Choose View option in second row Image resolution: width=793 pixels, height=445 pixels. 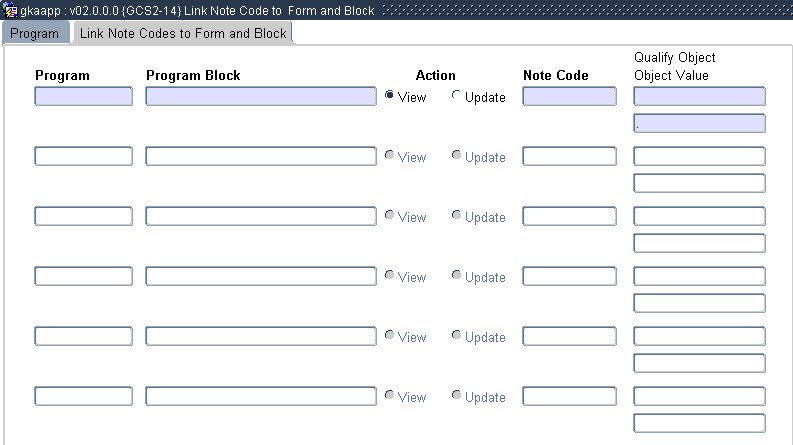pyautogui.click(x=390, y=156)
